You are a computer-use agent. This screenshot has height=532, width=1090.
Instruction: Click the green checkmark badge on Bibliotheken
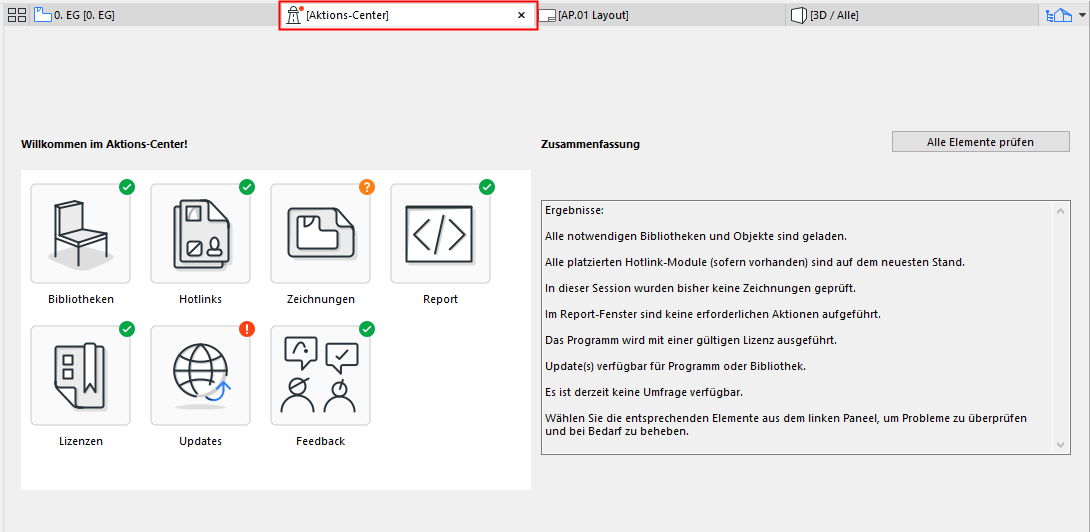click(127, 186)
